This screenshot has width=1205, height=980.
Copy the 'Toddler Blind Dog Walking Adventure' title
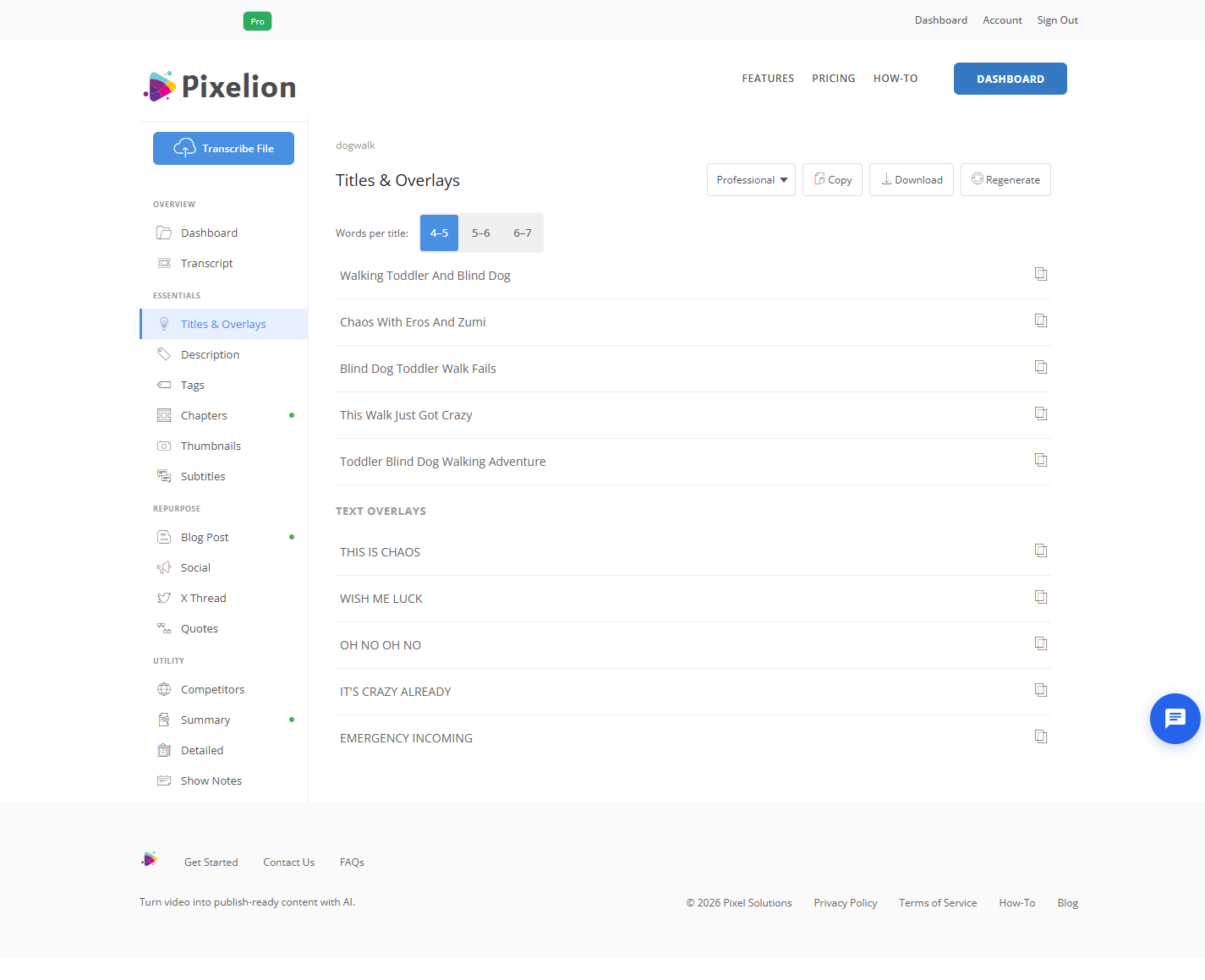tap(1041, 460)
